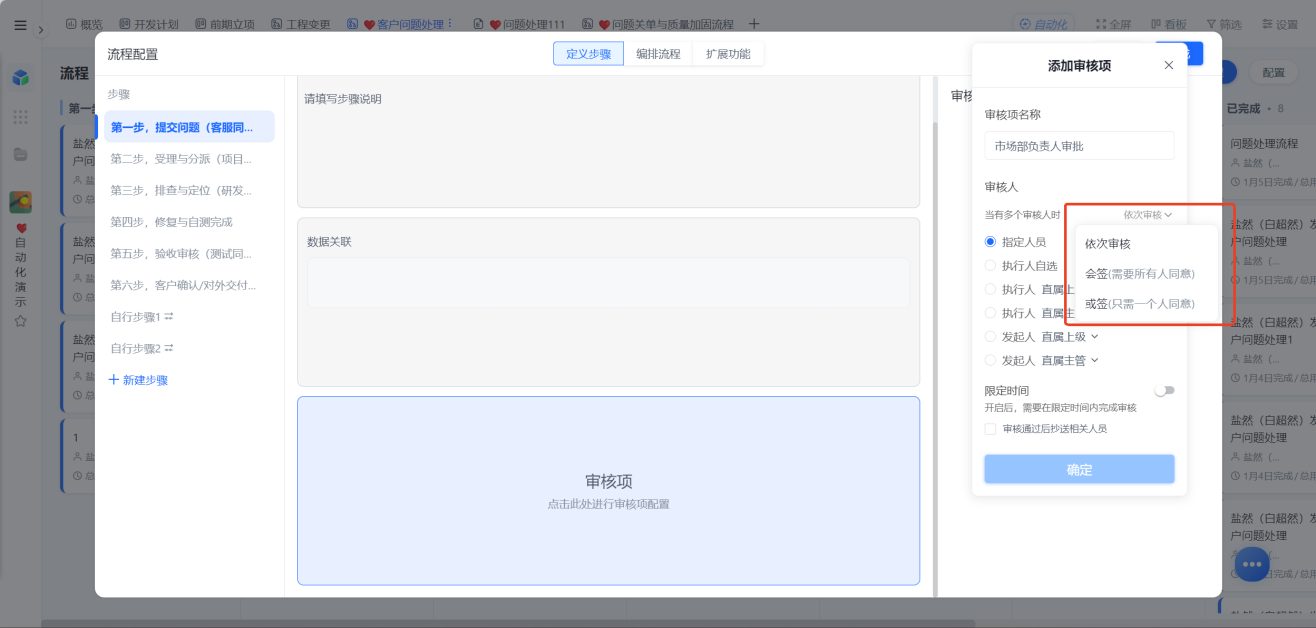This screenshot has width=1316, height=628.
Task: Open the 依次审核 dropdown
Action: coord(1147,214)
